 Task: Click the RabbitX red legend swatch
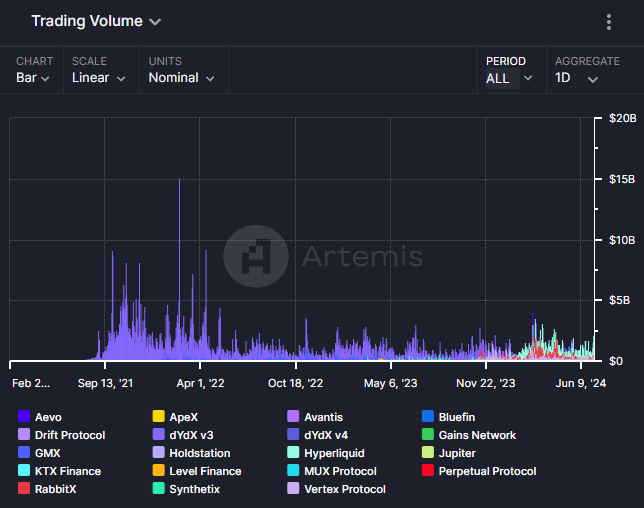(24, 489)
